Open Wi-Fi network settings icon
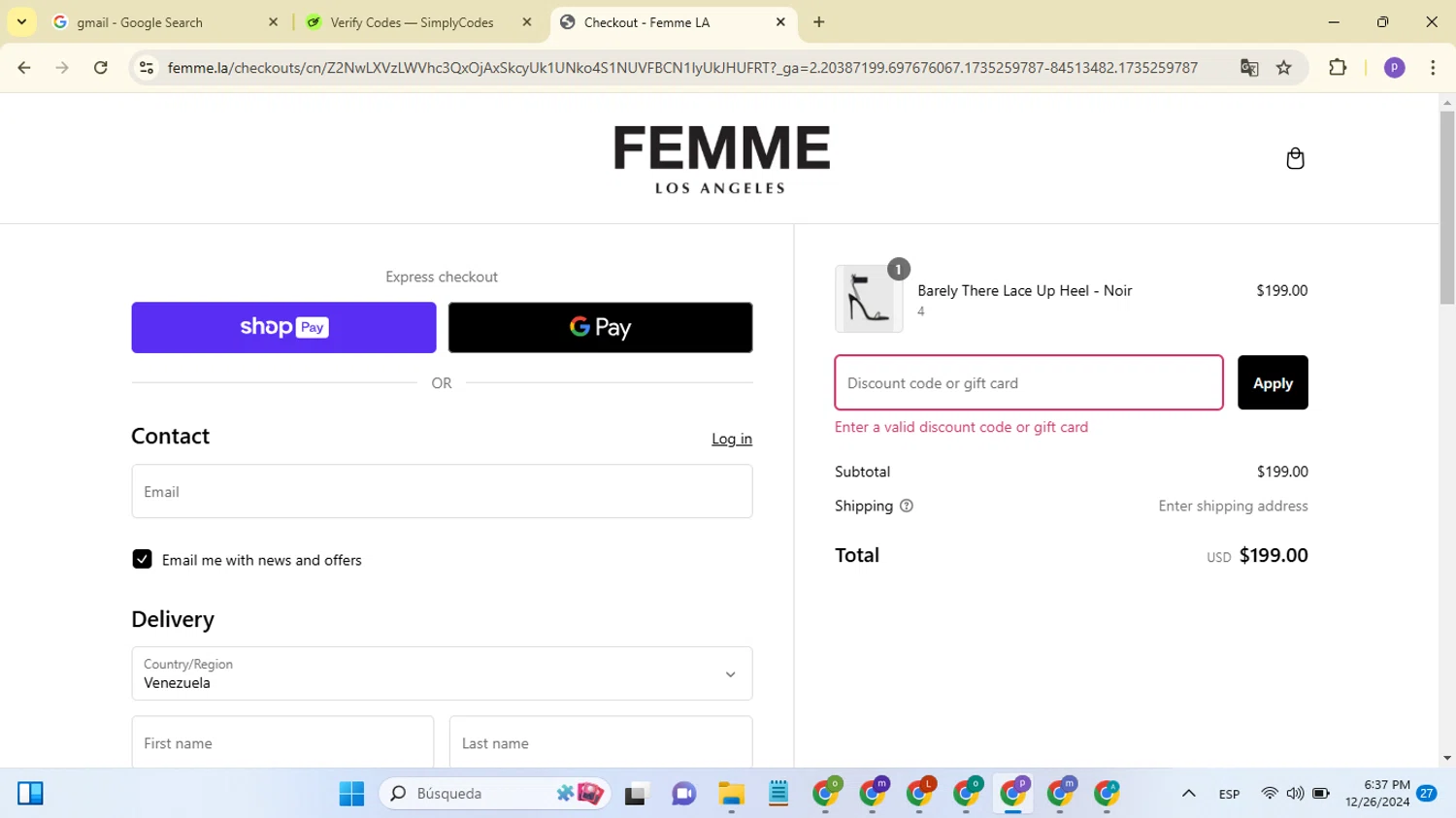The image size is (1456, 818). point(1270,794)
